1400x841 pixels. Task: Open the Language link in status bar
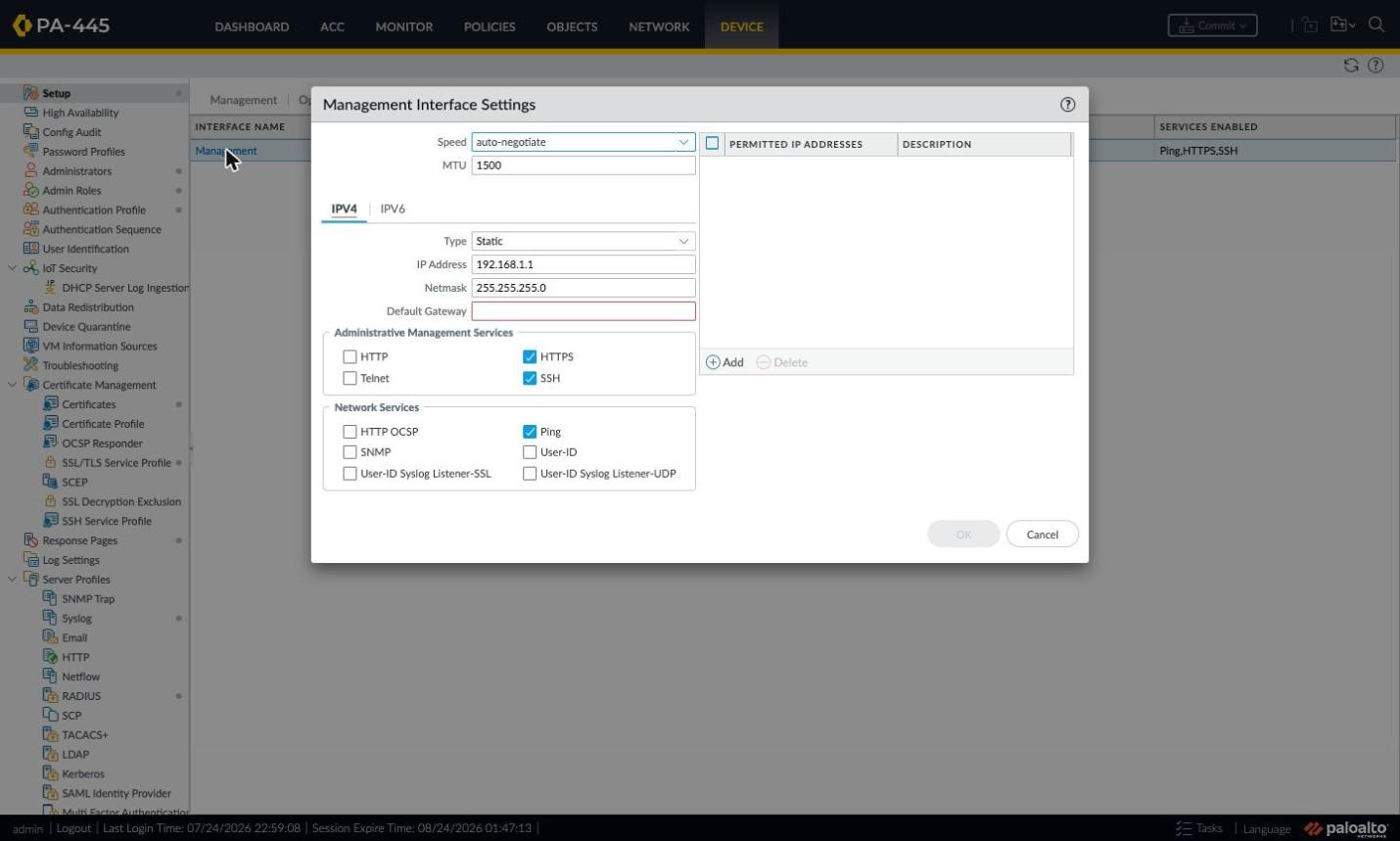tap(1267, 829)
